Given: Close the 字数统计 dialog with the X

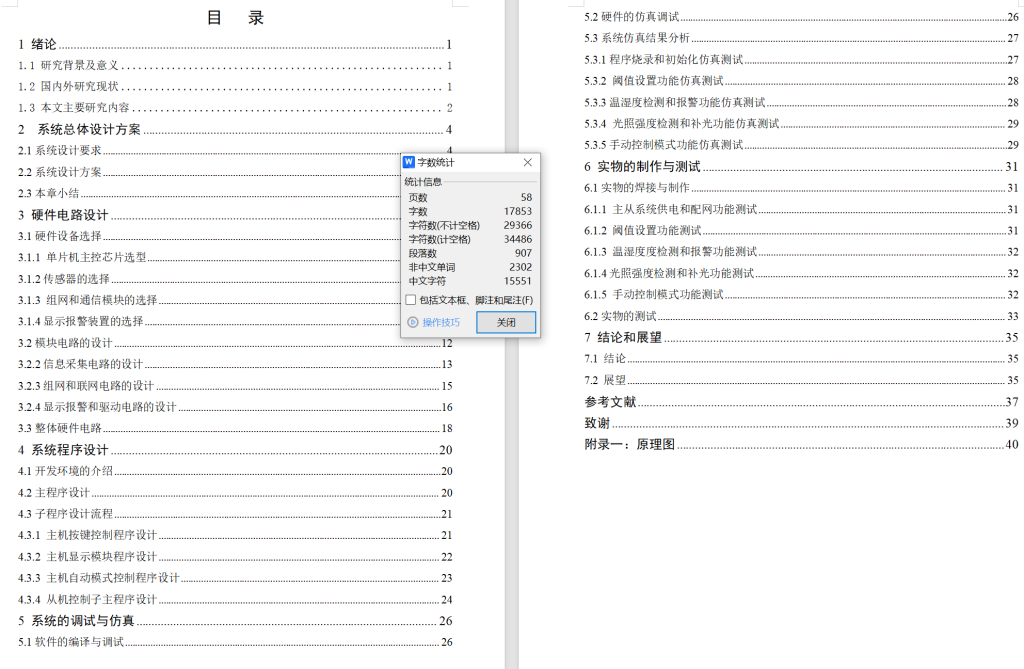Looking at the screenshot, I should coord(528,163).
